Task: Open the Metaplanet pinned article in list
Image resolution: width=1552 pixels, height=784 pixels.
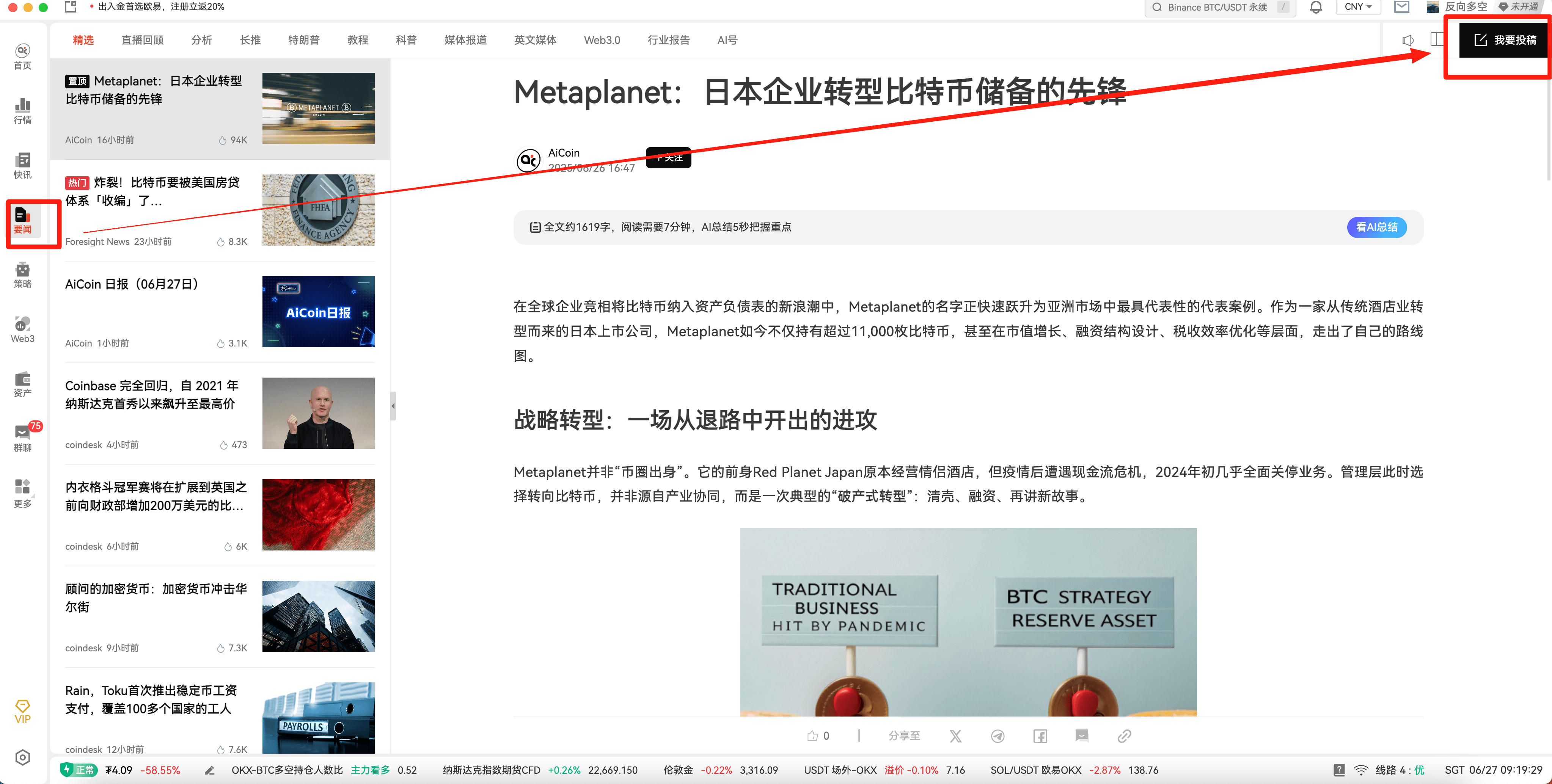Action: [x=220, y=108]
